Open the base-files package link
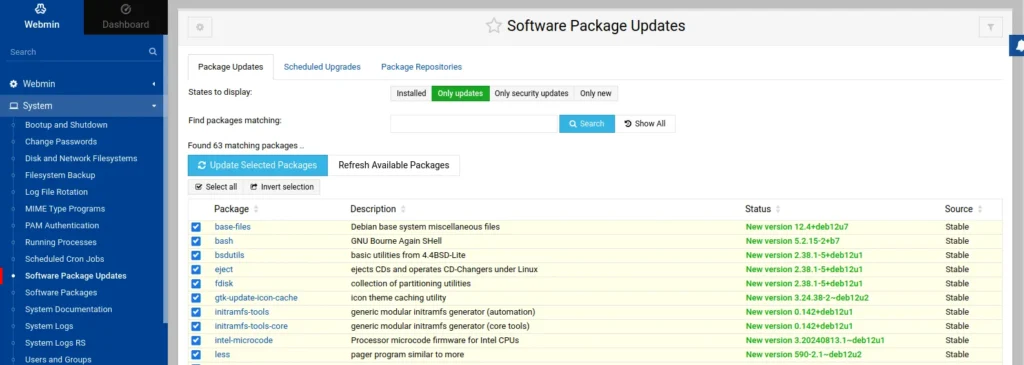The width and height of the screenshot is (1024, 365). coord(232,227)
